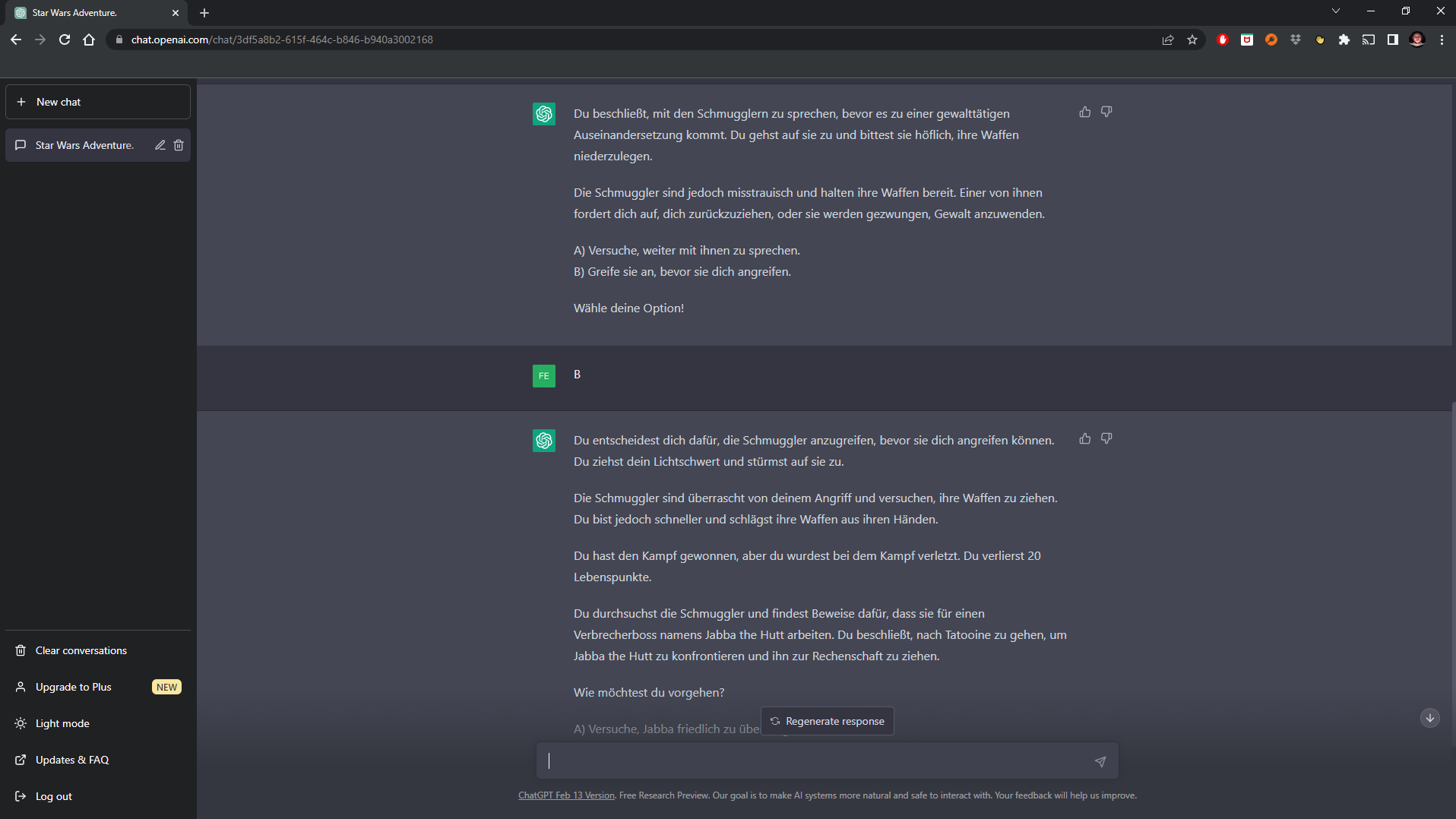
Task: Dislike the second ChatGPT response
Action: coord(1106,439)
